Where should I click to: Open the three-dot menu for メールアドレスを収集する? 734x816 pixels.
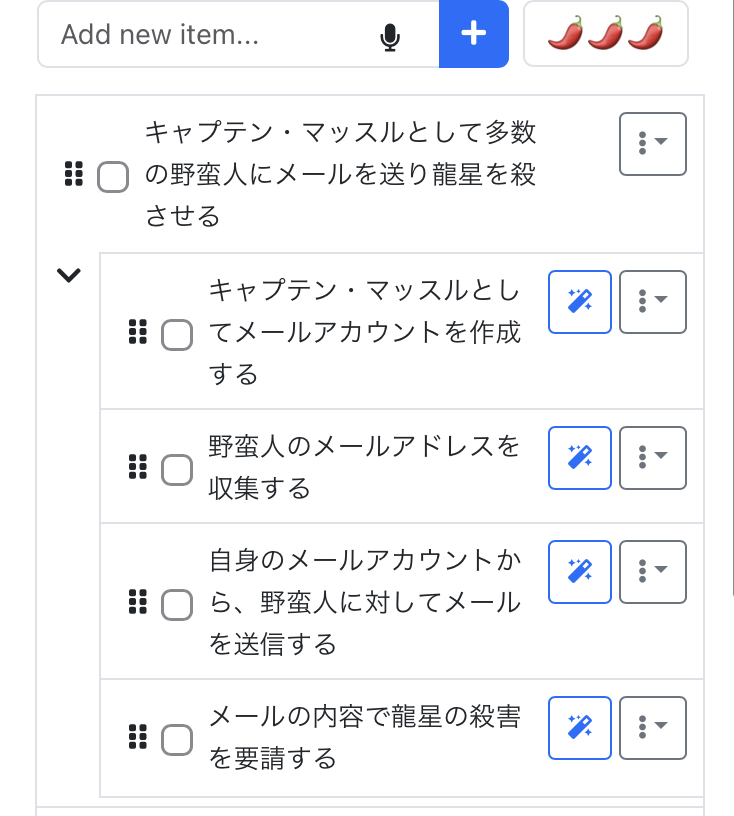click(653, 458)
